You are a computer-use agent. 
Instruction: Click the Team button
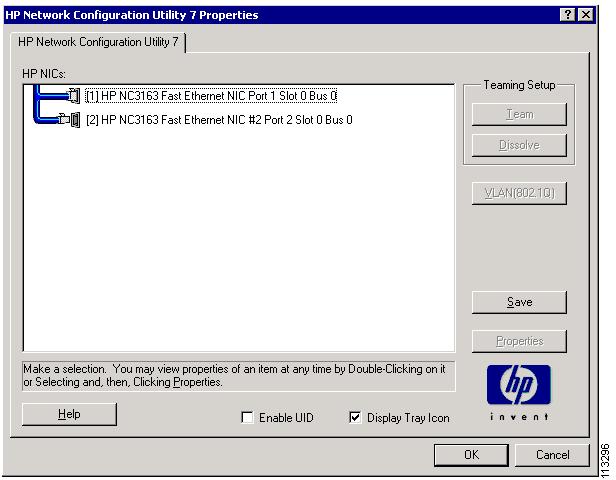519,114
